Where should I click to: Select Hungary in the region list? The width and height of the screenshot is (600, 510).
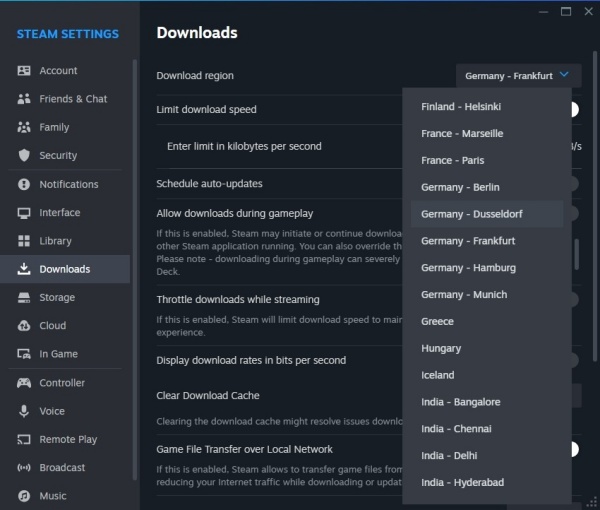click(487, 348)
